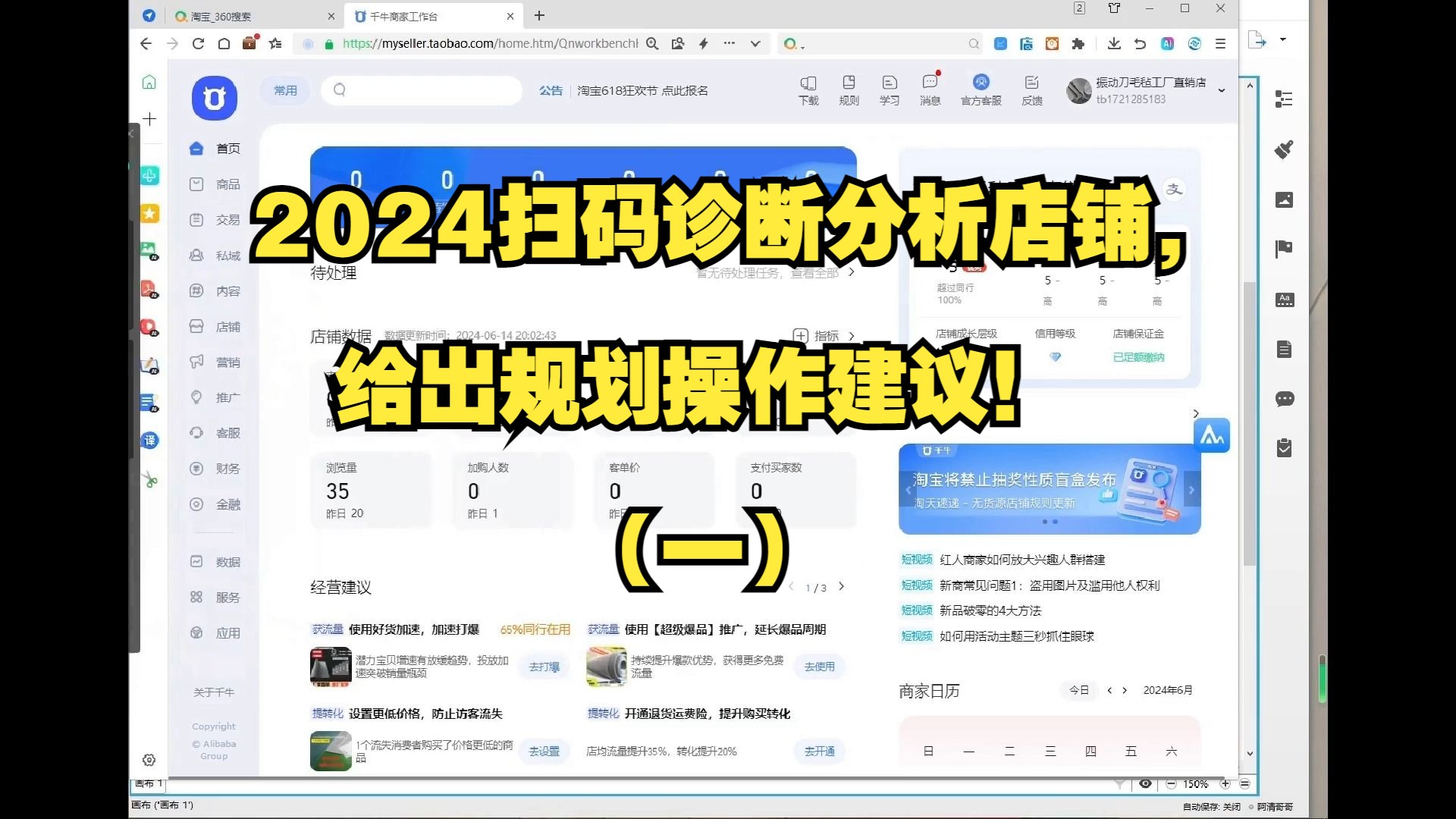Click 去设置 button
This screenshot has width=1456, height=819.
point(544,751)
